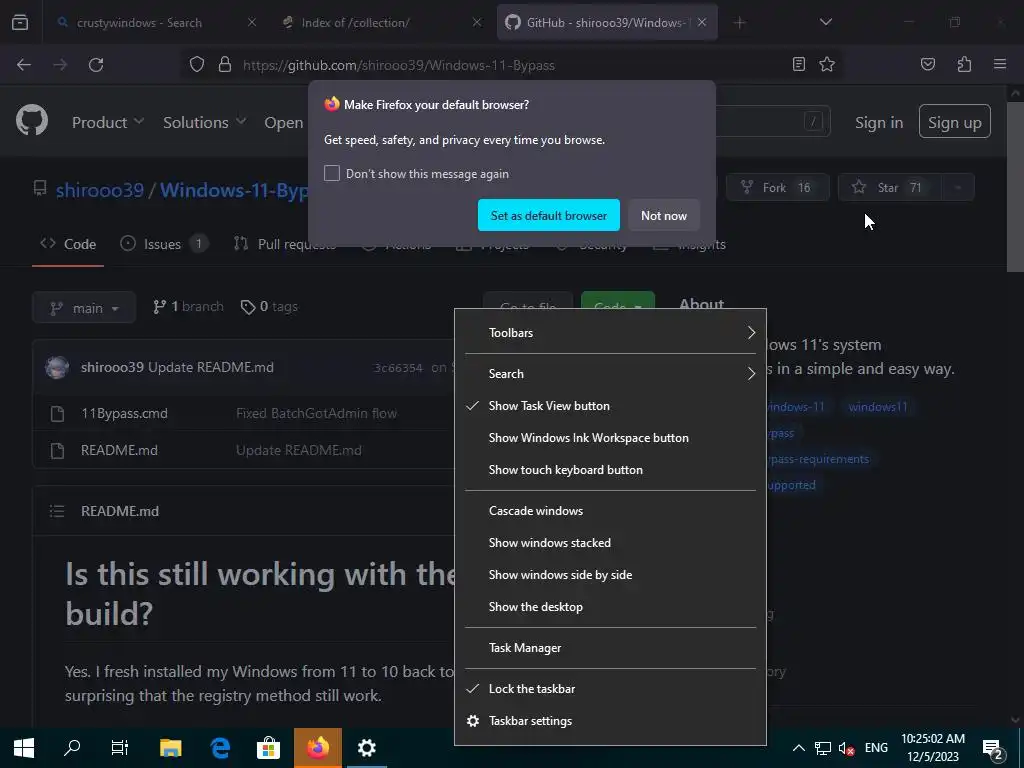This screenshot has width=1024, height=768.
Task: Click the padlock site security icon
Action: (x=225, y=65)
